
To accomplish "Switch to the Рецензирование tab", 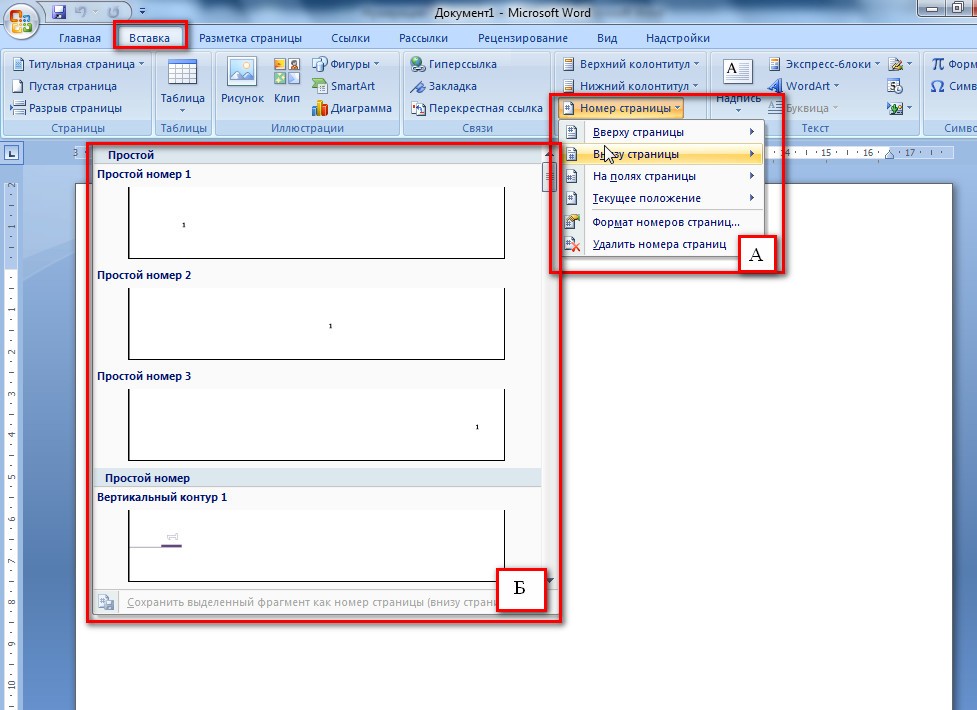I will tap(523, 38).
